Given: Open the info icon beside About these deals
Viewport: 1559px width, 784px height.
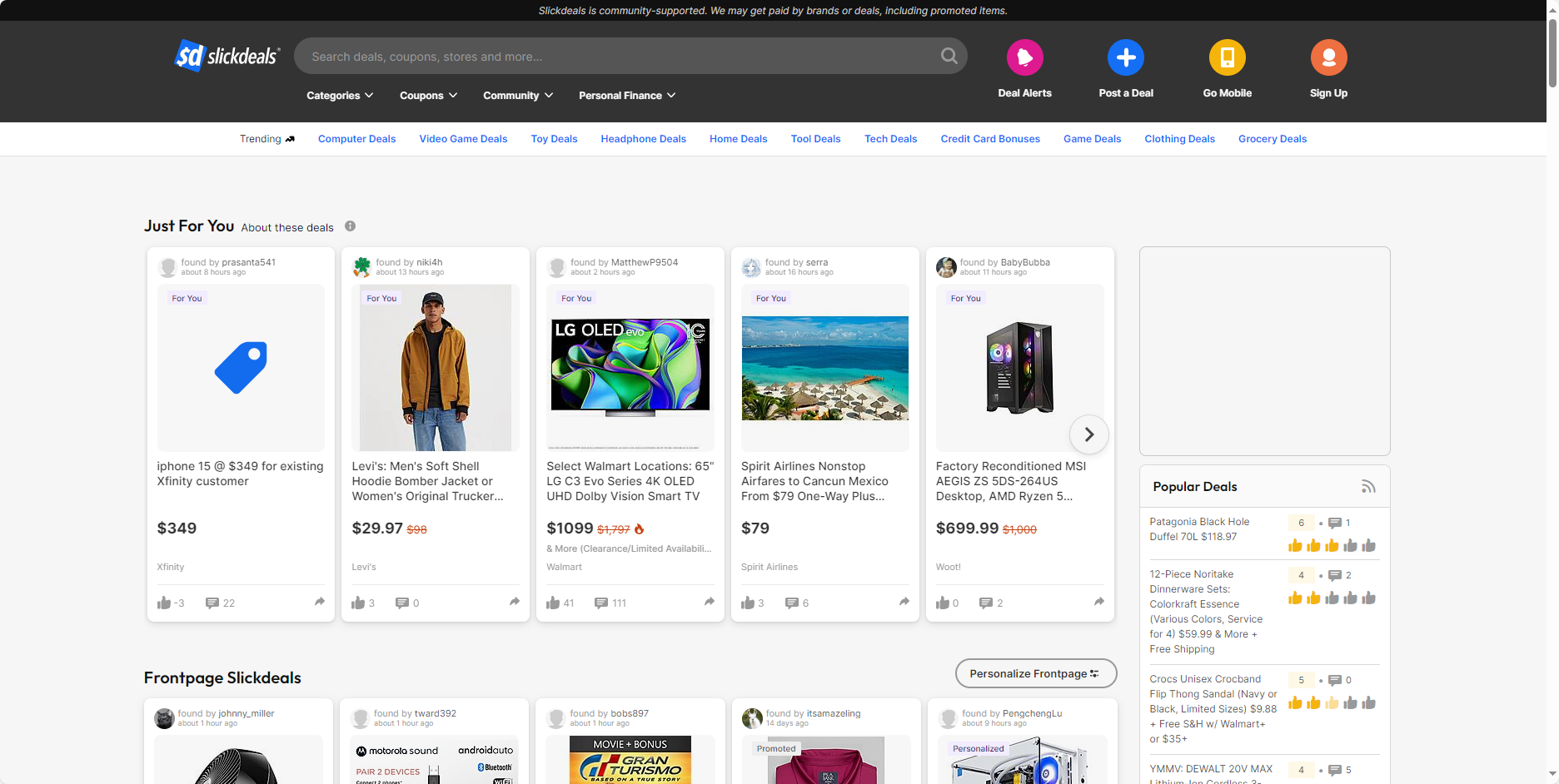Looking at the screenshot, I should tap(350, 226).
